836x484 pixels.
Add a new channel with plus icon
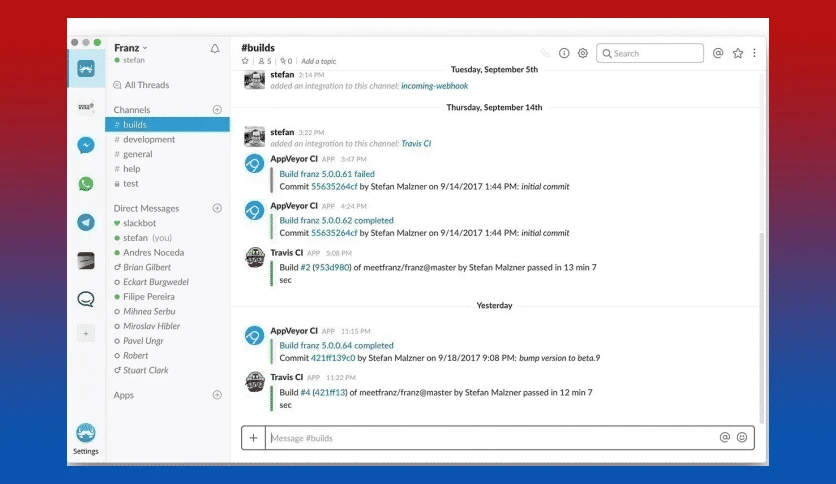(217, 109)
